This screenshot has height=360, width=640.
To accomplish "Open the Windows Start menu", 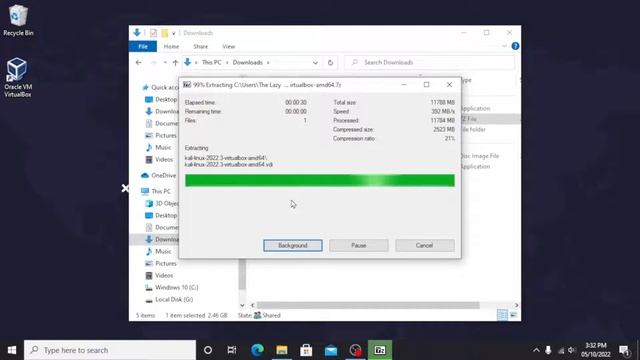I will [x=12, y=350].
